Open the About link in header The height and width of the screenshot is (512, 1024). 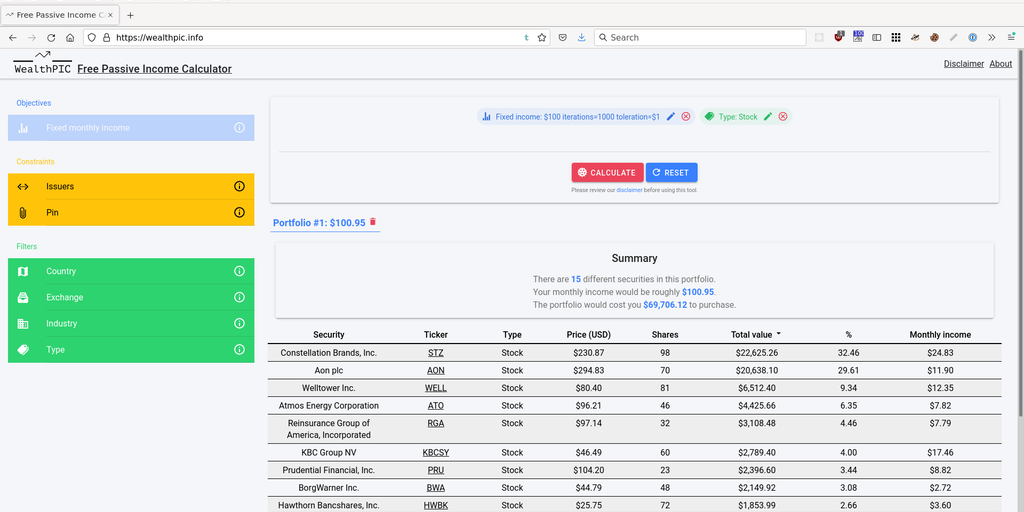tap(1000, 64)
